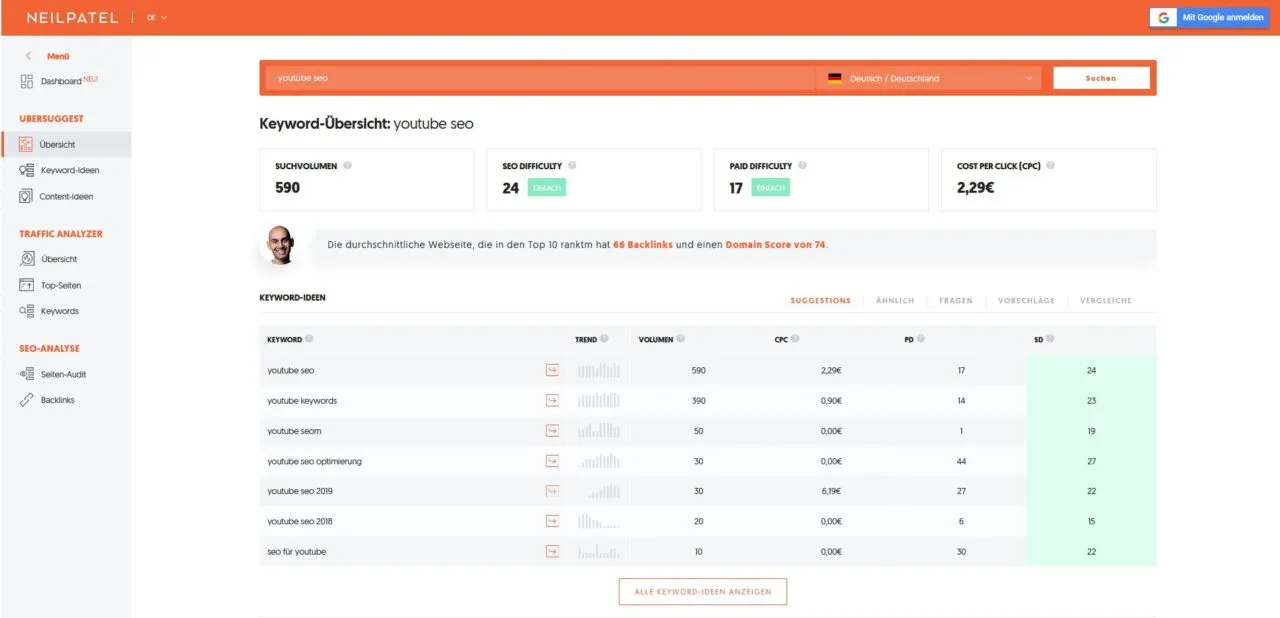Click the Content-Ideen sidebar icon
Screen dimensions: 1280x618
coord(27,197)
